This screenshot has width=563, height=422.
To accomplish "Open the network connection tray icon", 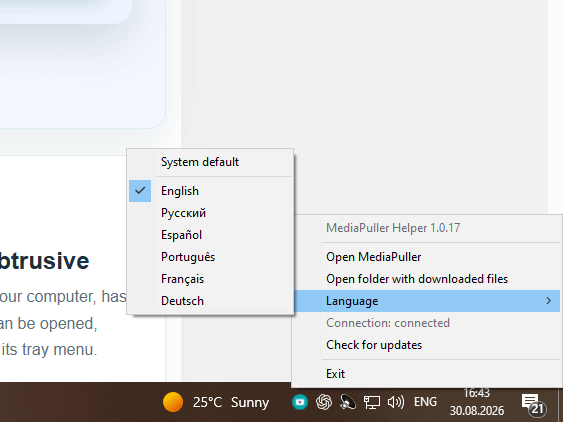I will (372, 402).
